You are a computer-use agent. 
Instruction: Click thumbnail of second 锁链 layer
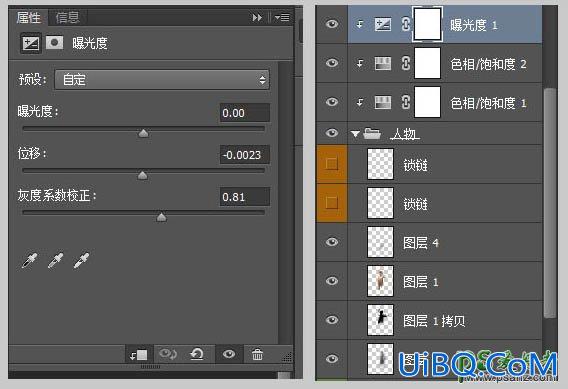click(380, 203)
